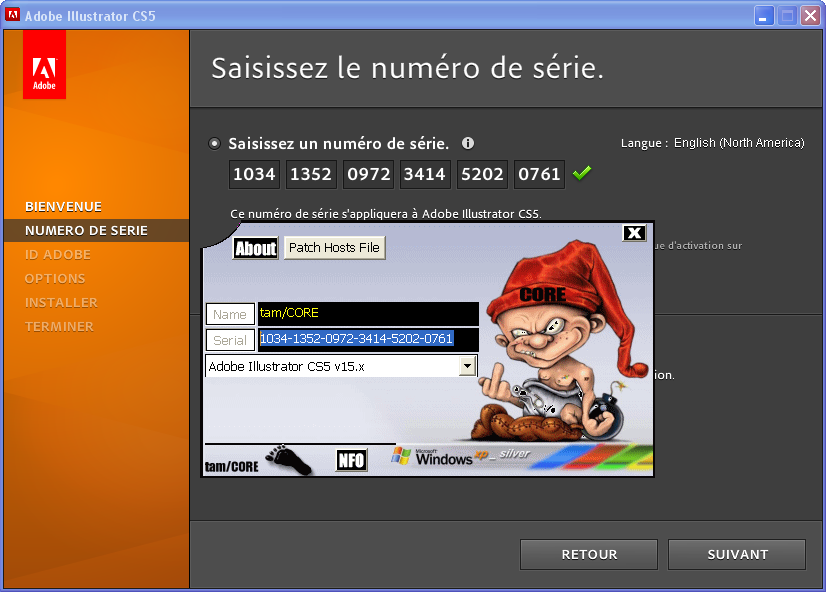
Task: Click the serial field containing 1352
Action: [x=311, y=174]
